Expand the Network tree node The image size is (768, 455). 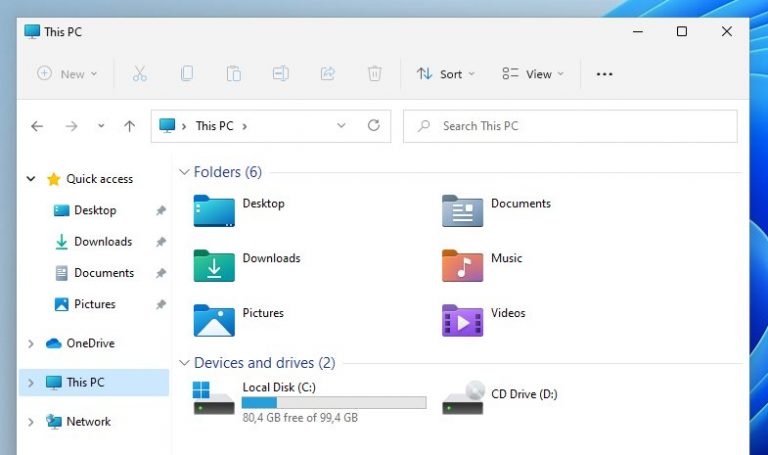click(31, 422)
